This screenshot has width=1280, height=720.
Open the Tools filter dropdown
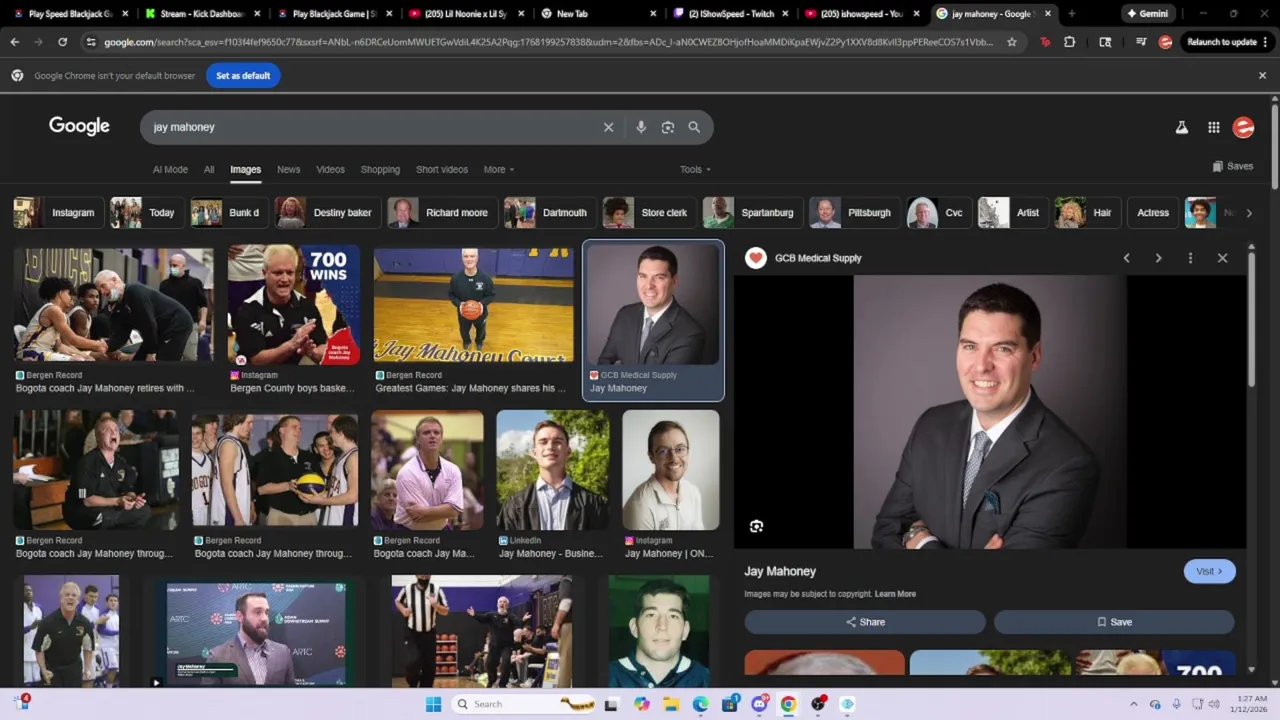(x=695, y=169)
